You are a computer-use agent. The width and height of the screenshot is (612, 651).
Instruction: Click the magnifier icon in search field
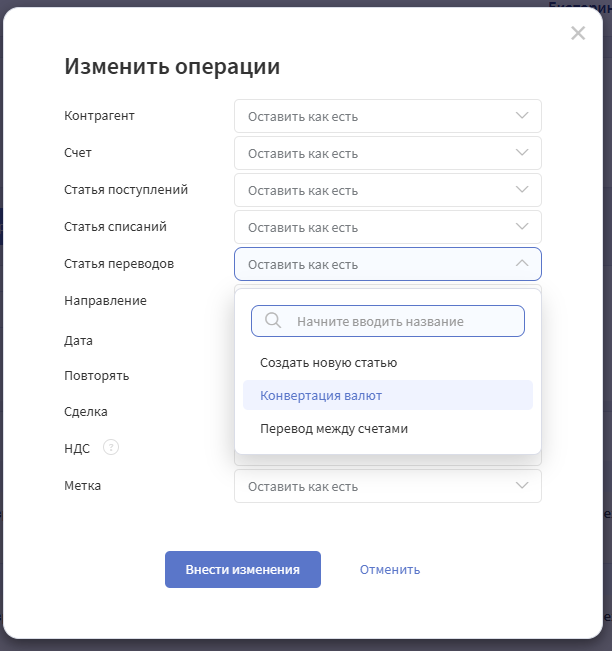[x=272, y=321]
